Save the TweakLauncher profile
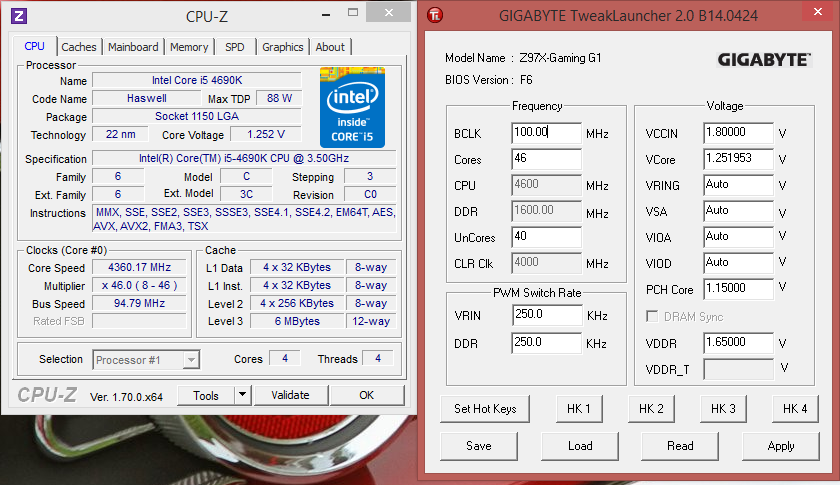 (479, 446)
